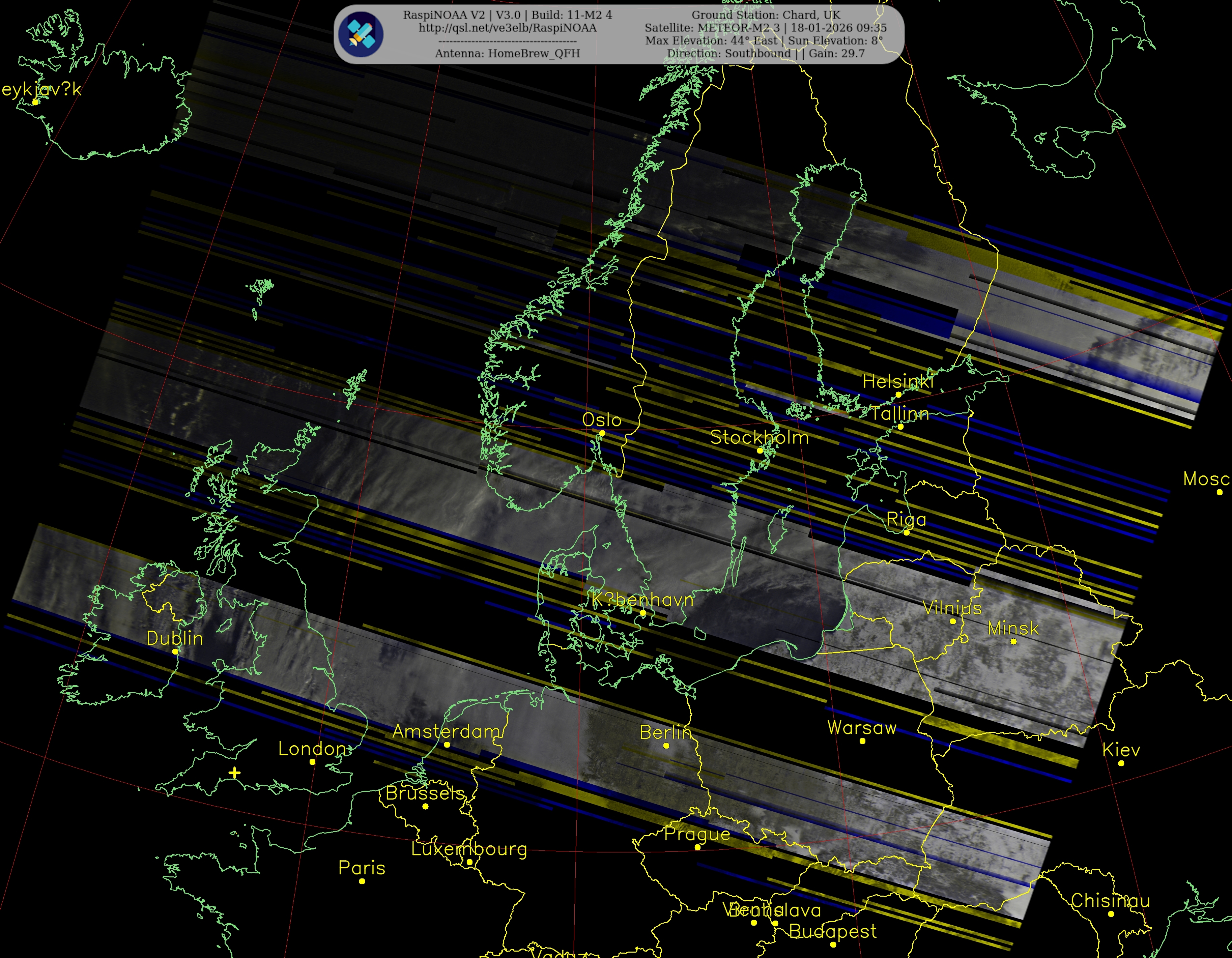Click the Amsterdam city label
The height and width of the screenshot is (958, 1232).
coord(446,731)
